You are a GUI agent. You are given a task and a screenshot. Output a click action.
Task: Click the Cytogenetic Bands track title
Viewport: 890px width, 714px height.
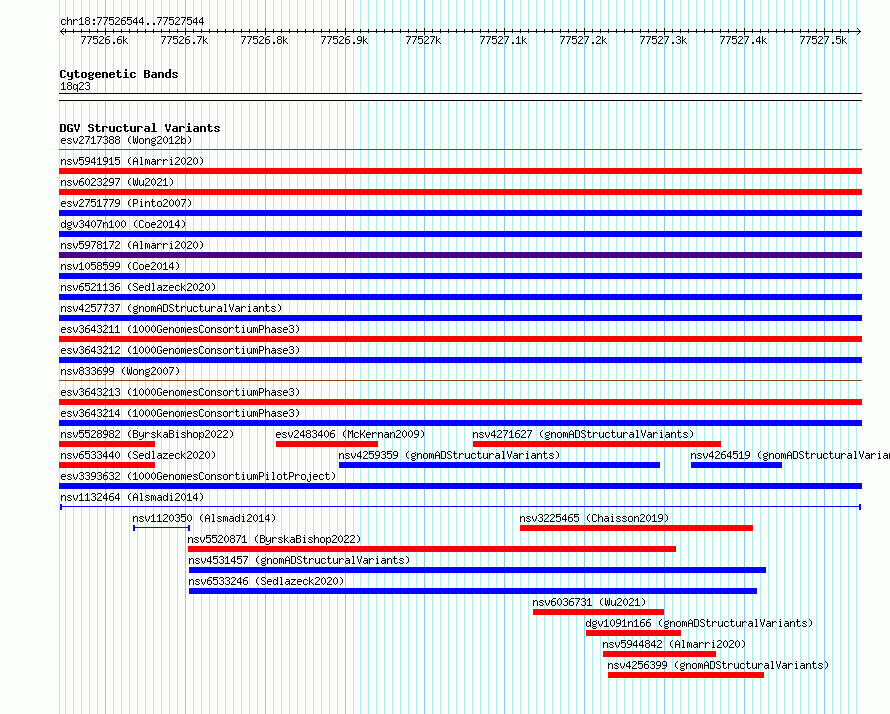(x=119, y=74)
